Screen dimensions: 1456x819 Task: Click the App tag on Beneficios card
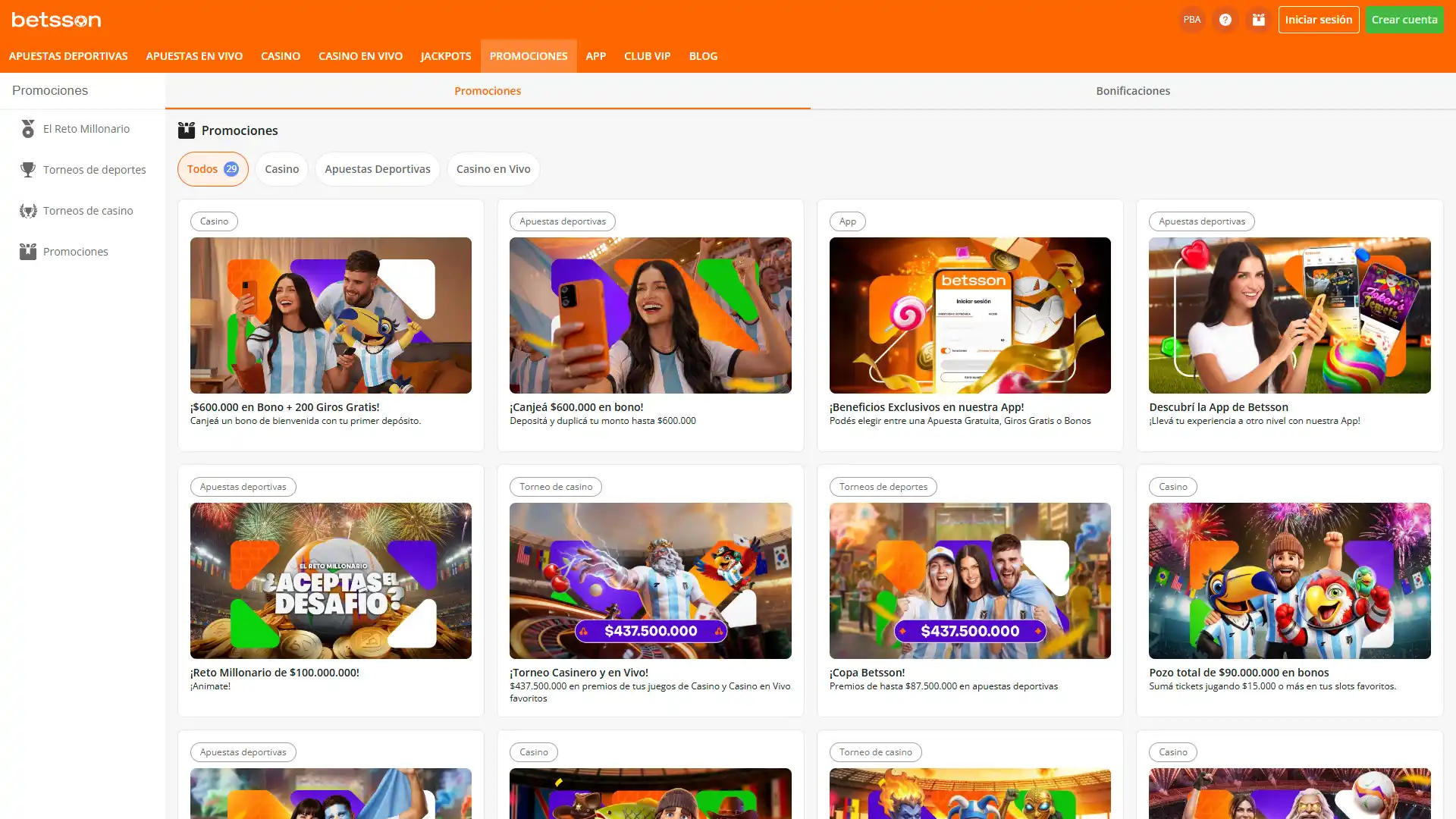pos(847,221)
